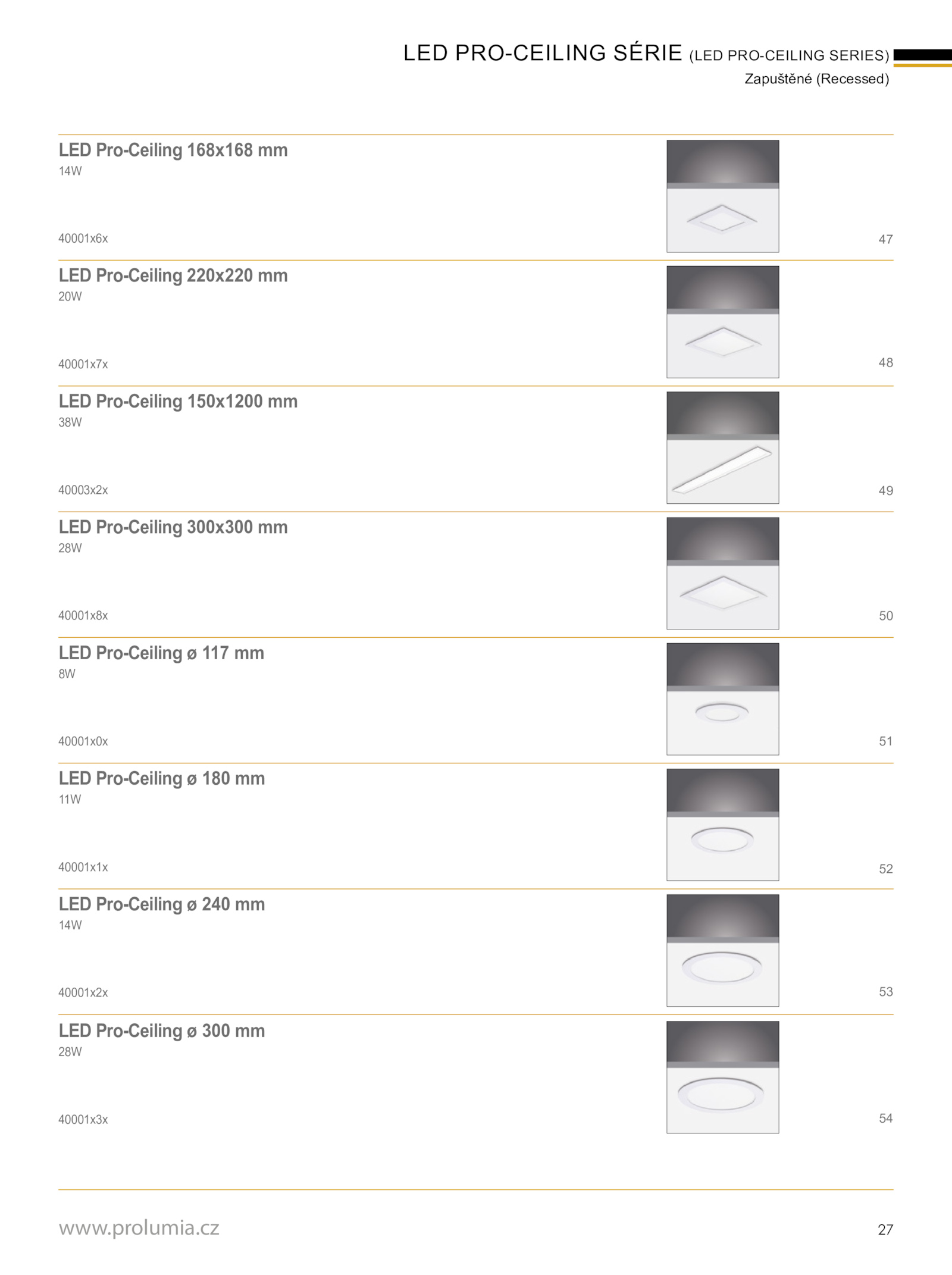Image resolution: width=952 pixels, height=1275 pixels.
Task: Open the www.prolumia.cz website link
Action: 139,1227
